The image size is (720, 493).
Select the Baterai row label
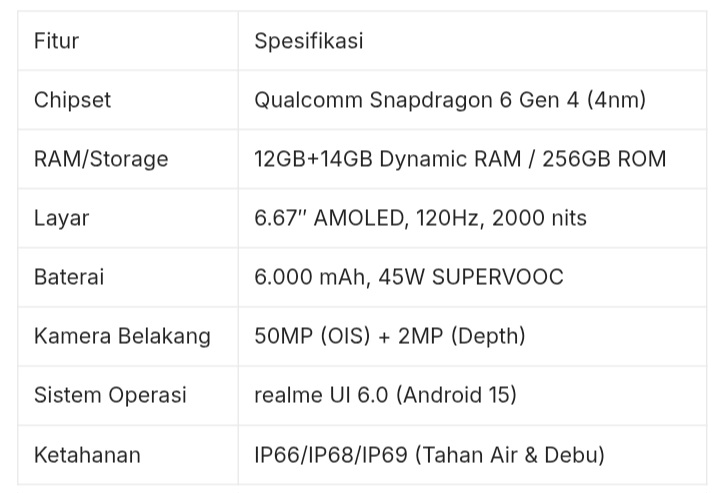coord(69,277)
